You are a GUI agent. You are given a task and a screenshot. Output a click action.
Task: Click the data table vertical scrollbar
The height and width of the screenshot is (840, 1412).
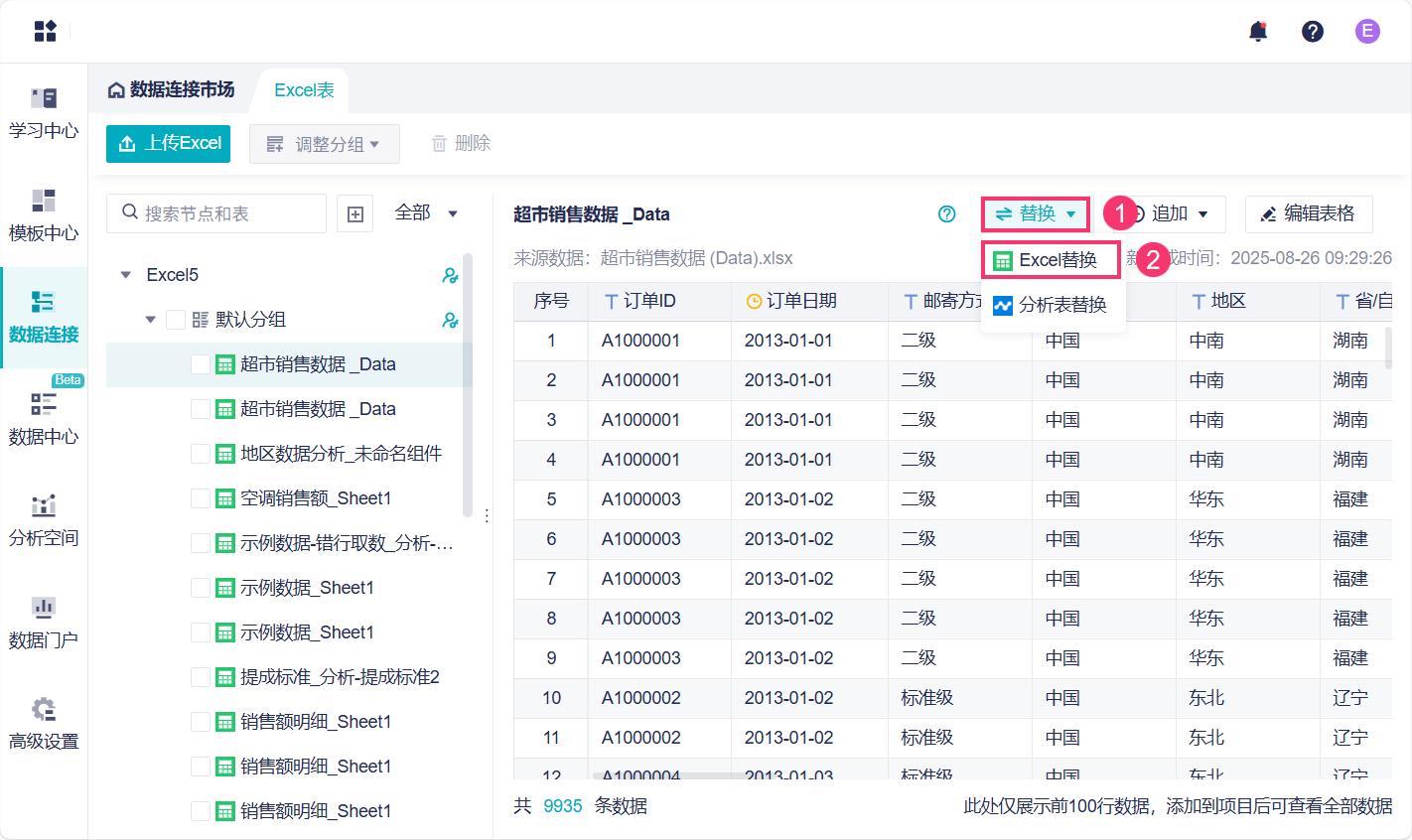(1388, 348)
